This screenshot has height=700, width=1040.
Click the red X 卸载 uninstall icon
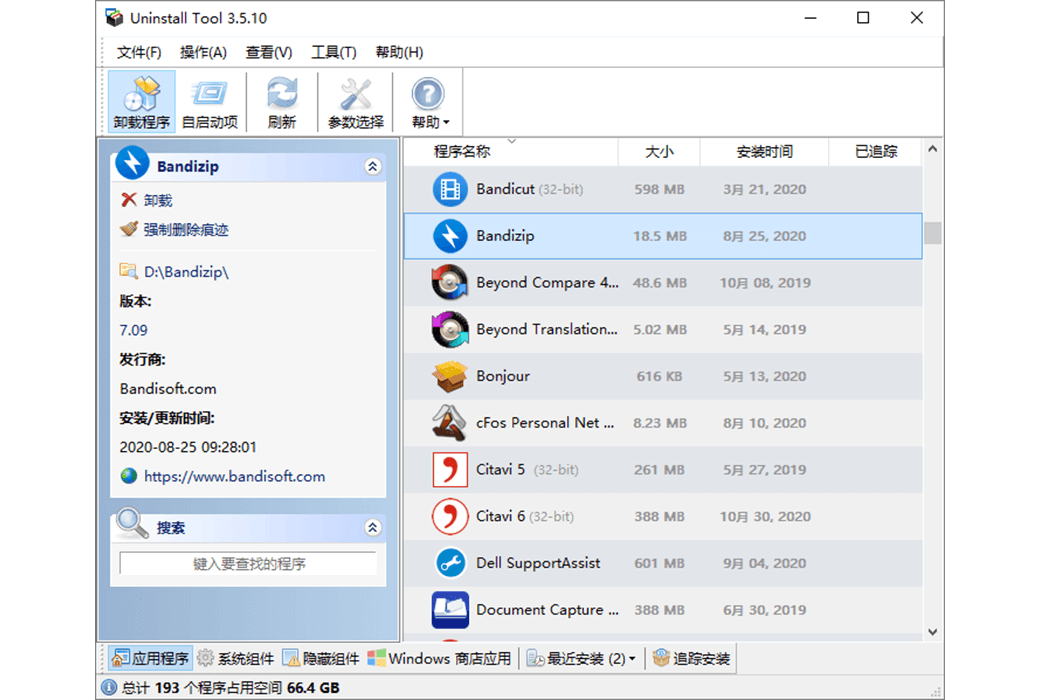coord(129,200)
